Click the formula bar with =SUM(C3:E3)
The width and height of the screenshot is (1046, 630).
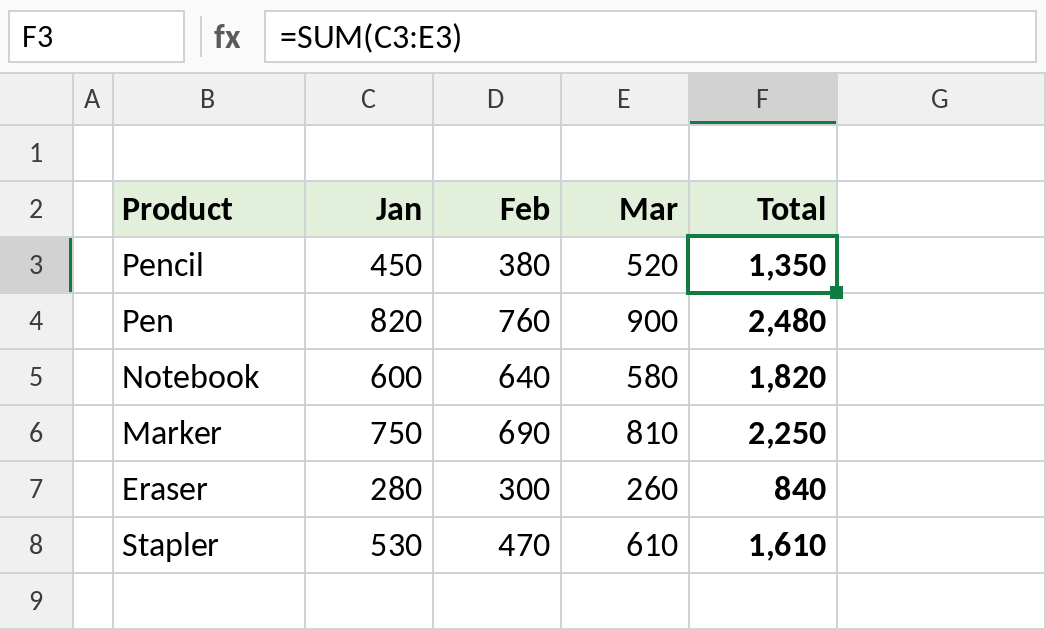650,37
